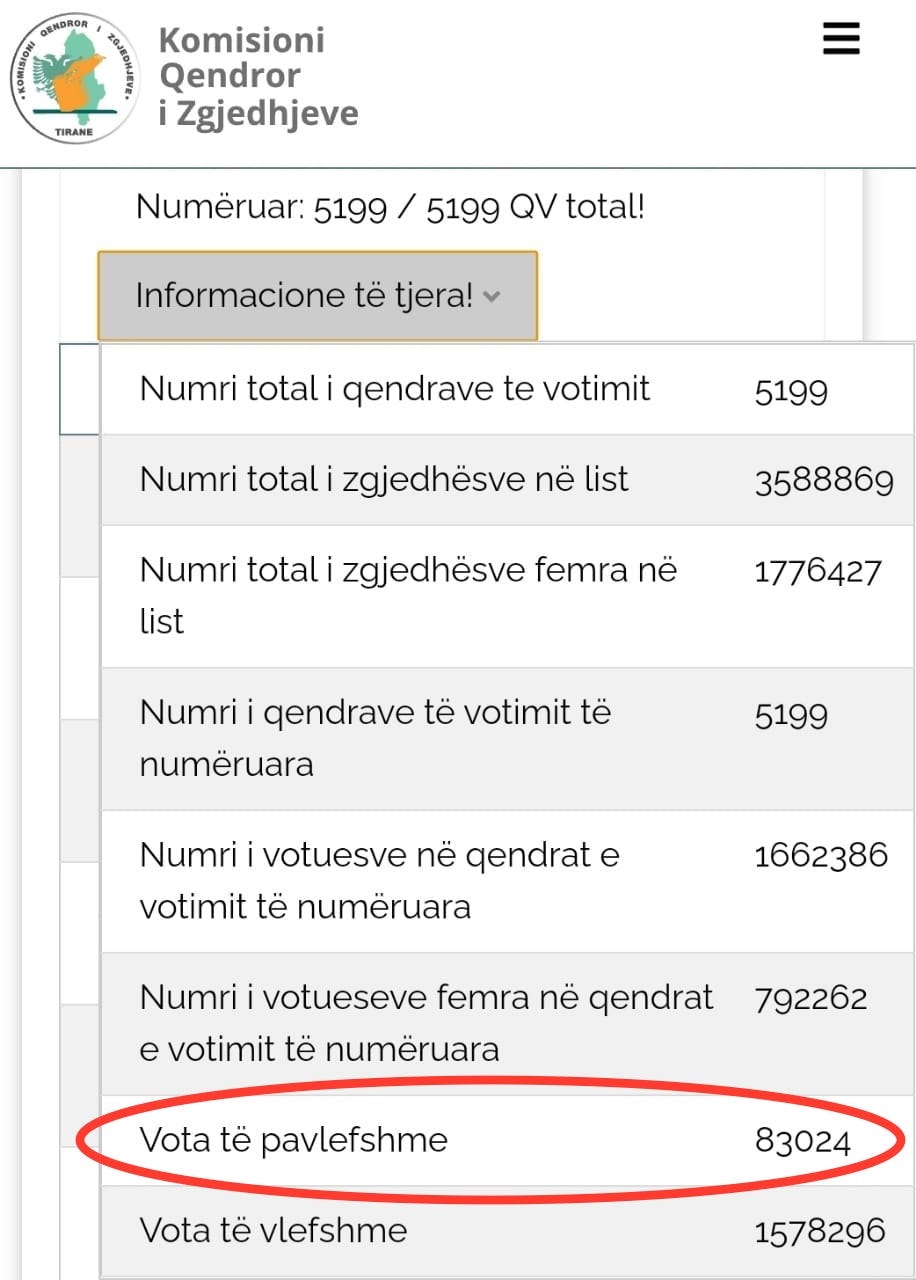Click the valid votes value 1578296
The image size is (916, 1280).
click(820, 1231)
